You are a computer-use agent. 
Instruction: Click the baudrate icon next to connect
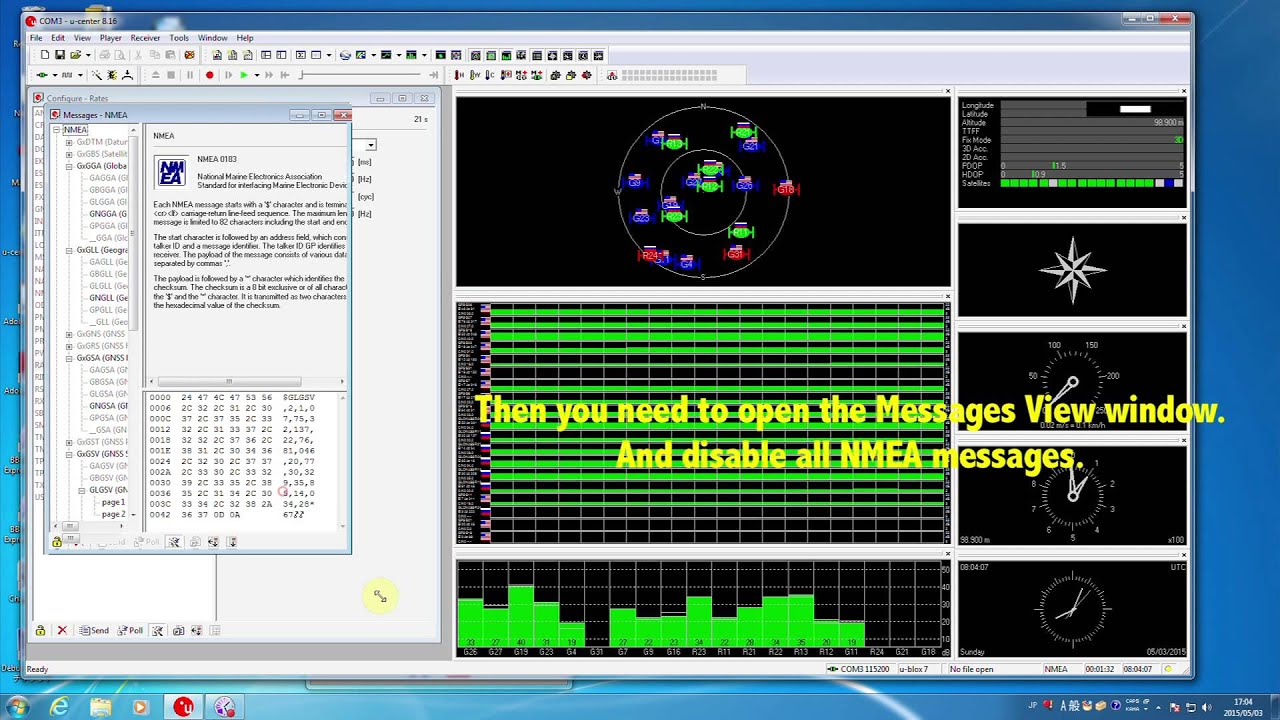(x=67, y=75)
